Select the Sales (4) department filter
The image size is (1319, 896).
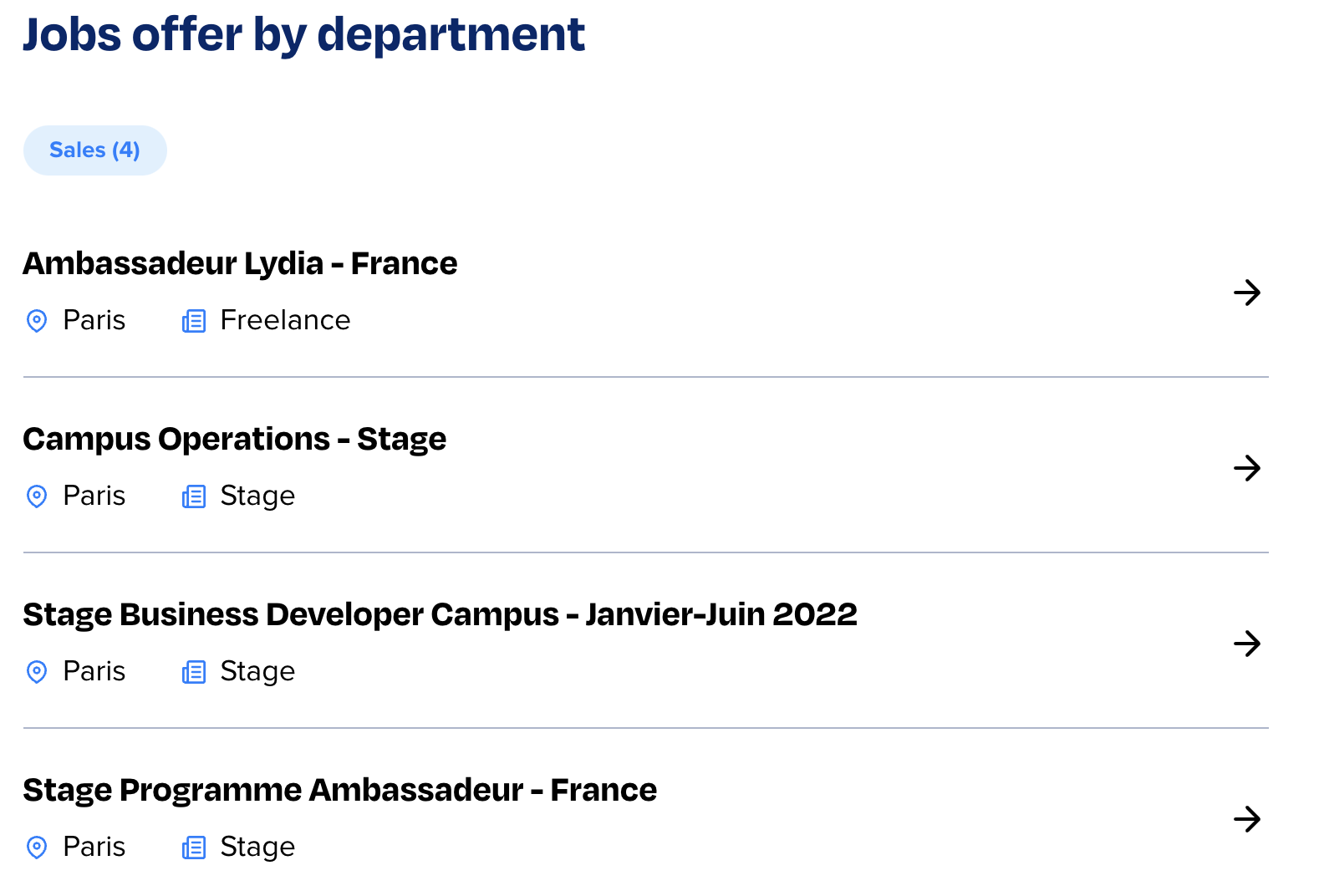coord(94,150)
